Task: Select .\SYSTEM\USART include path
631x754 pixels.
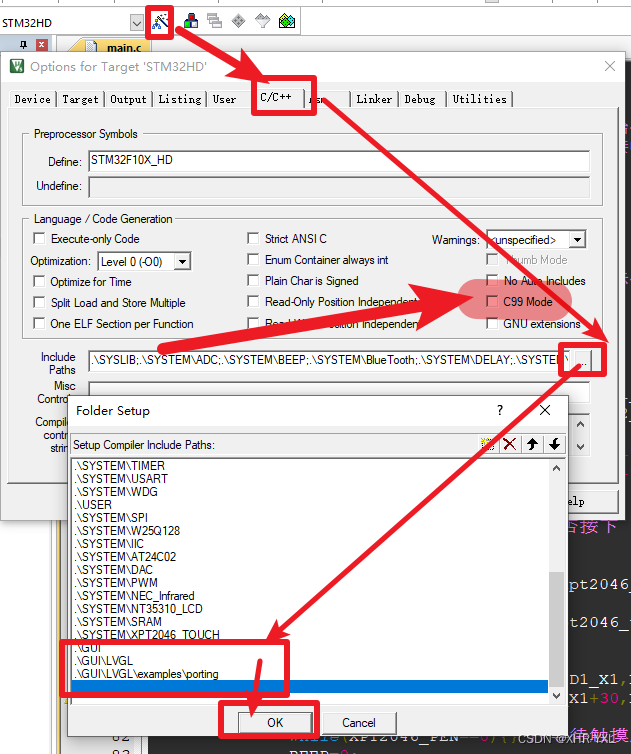Action: coord(310,478)
